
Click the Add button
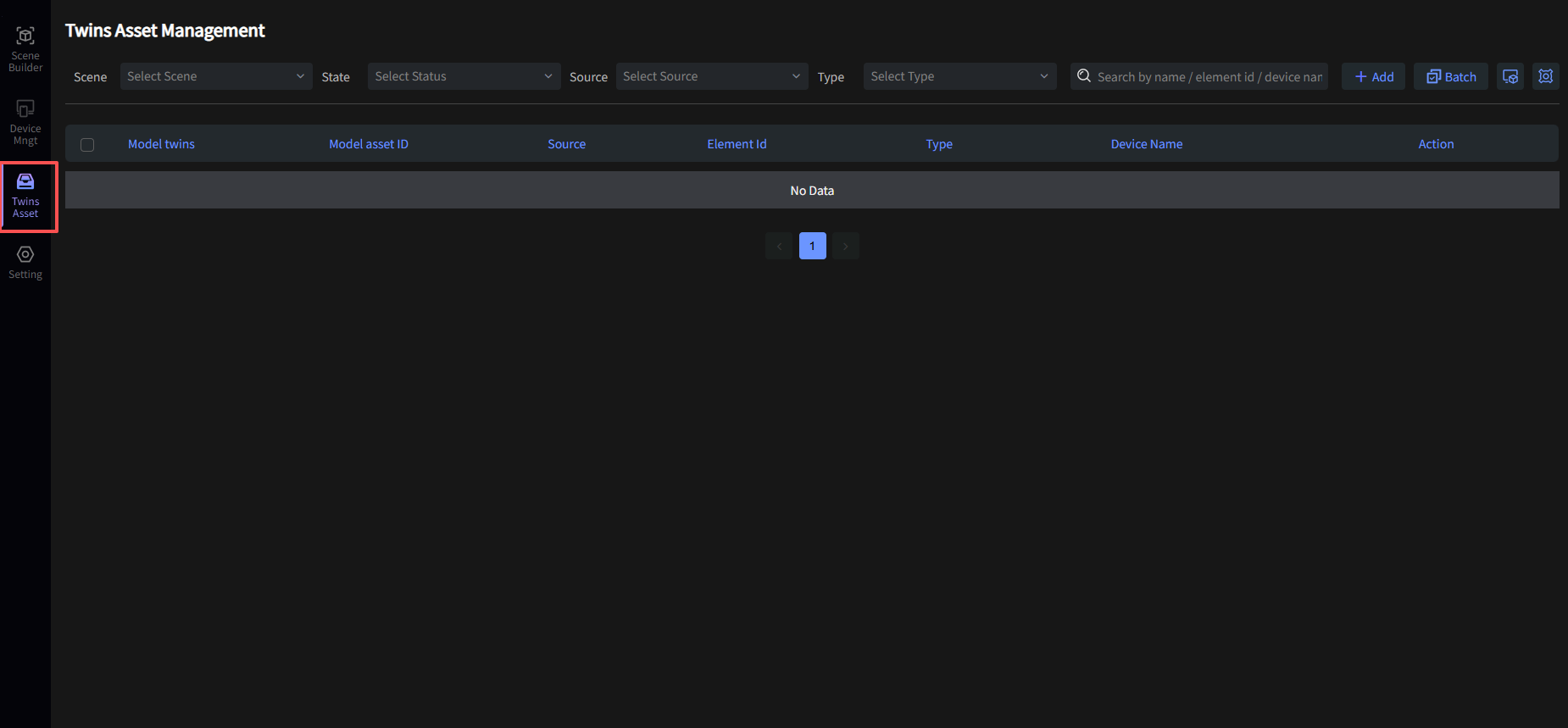1373,76
